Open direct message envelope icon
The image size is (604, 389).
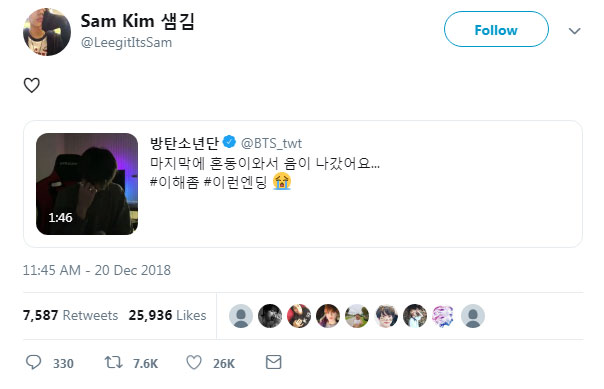click(x=273, y=362)
